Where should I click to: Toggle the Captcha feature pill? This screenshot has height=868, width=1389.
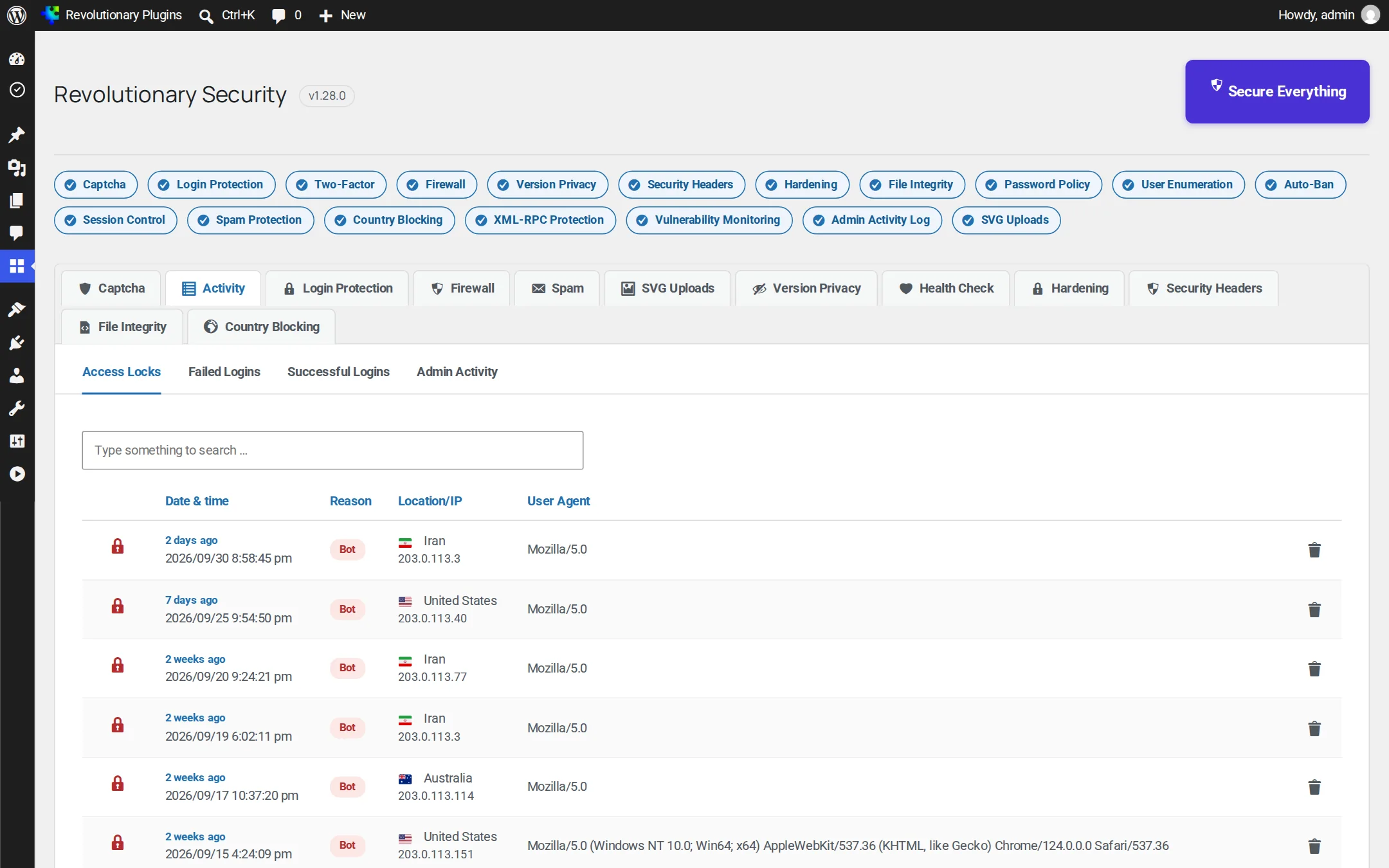pos(96,185)
